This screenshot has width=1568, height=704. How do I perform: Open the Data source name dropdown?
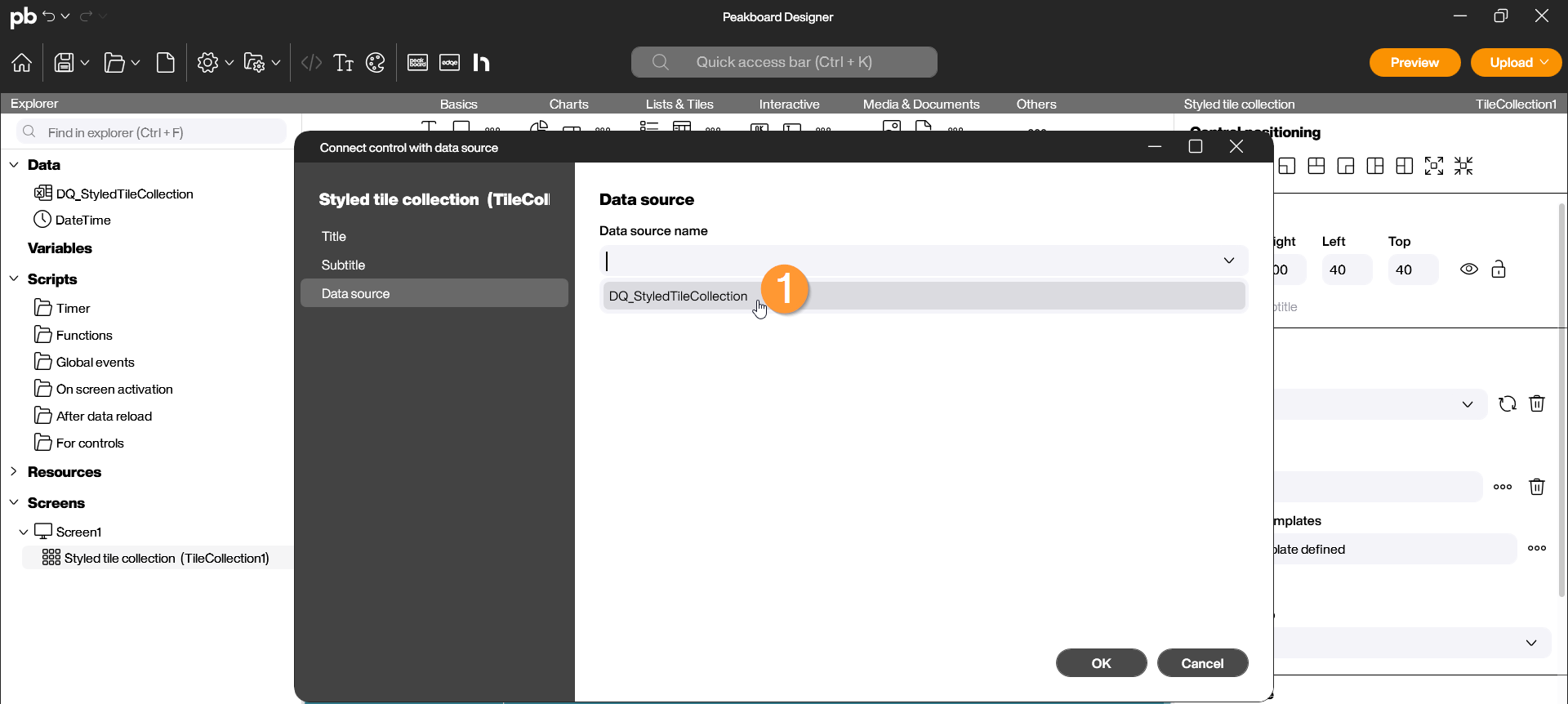[x=1228, y=261]
